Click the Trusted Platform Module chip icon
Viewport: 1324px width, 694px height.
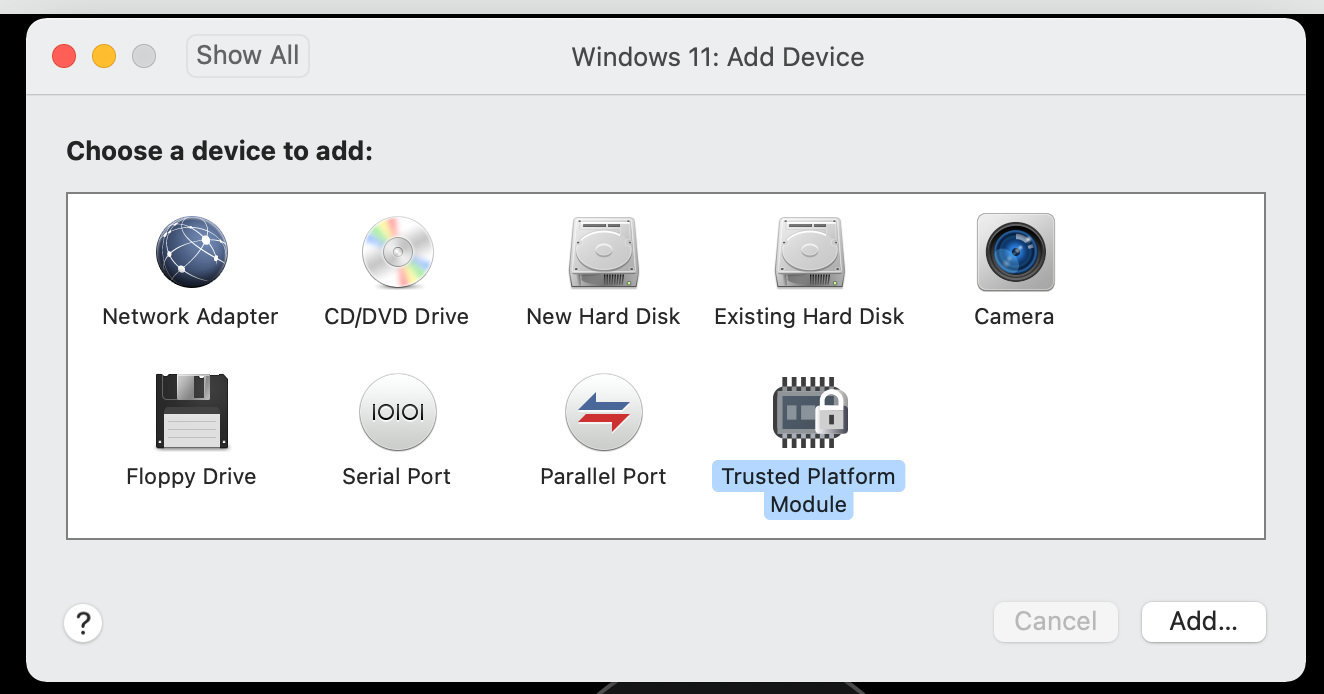809,412
